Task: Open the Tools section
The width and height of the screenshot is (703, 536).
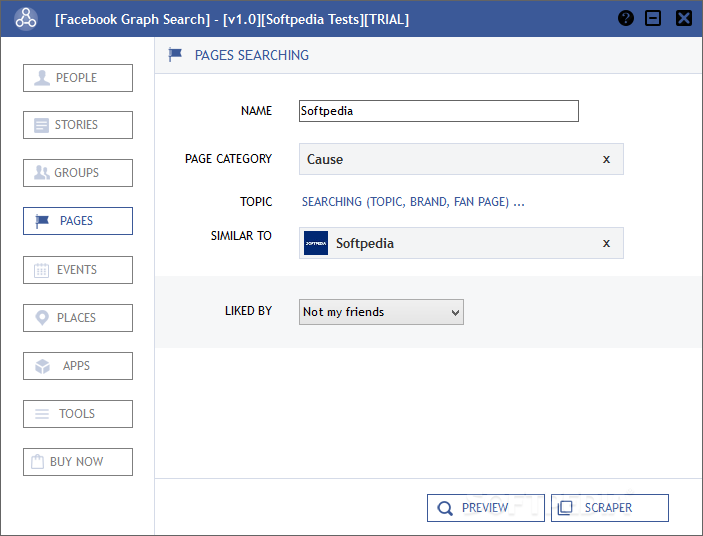Action: click(78, 414)
